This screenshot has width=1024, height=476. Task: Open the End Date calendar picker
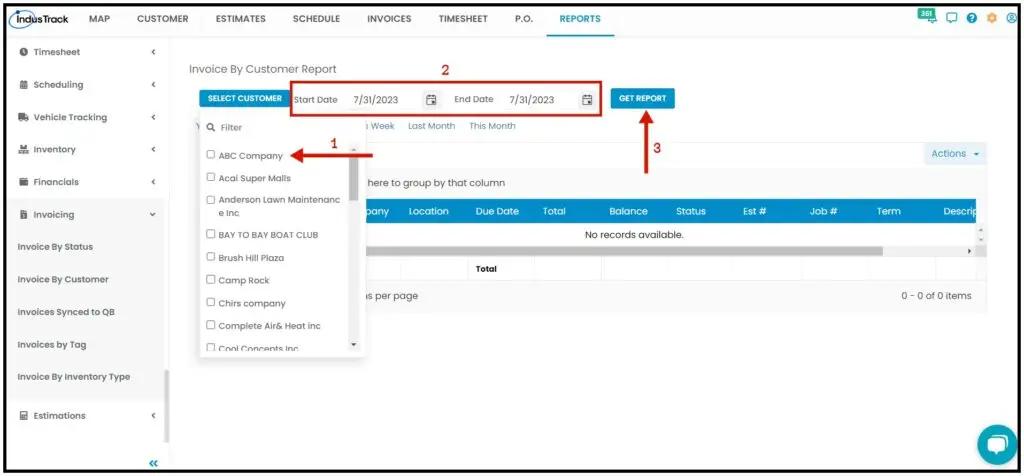click(x=587, y=100)
